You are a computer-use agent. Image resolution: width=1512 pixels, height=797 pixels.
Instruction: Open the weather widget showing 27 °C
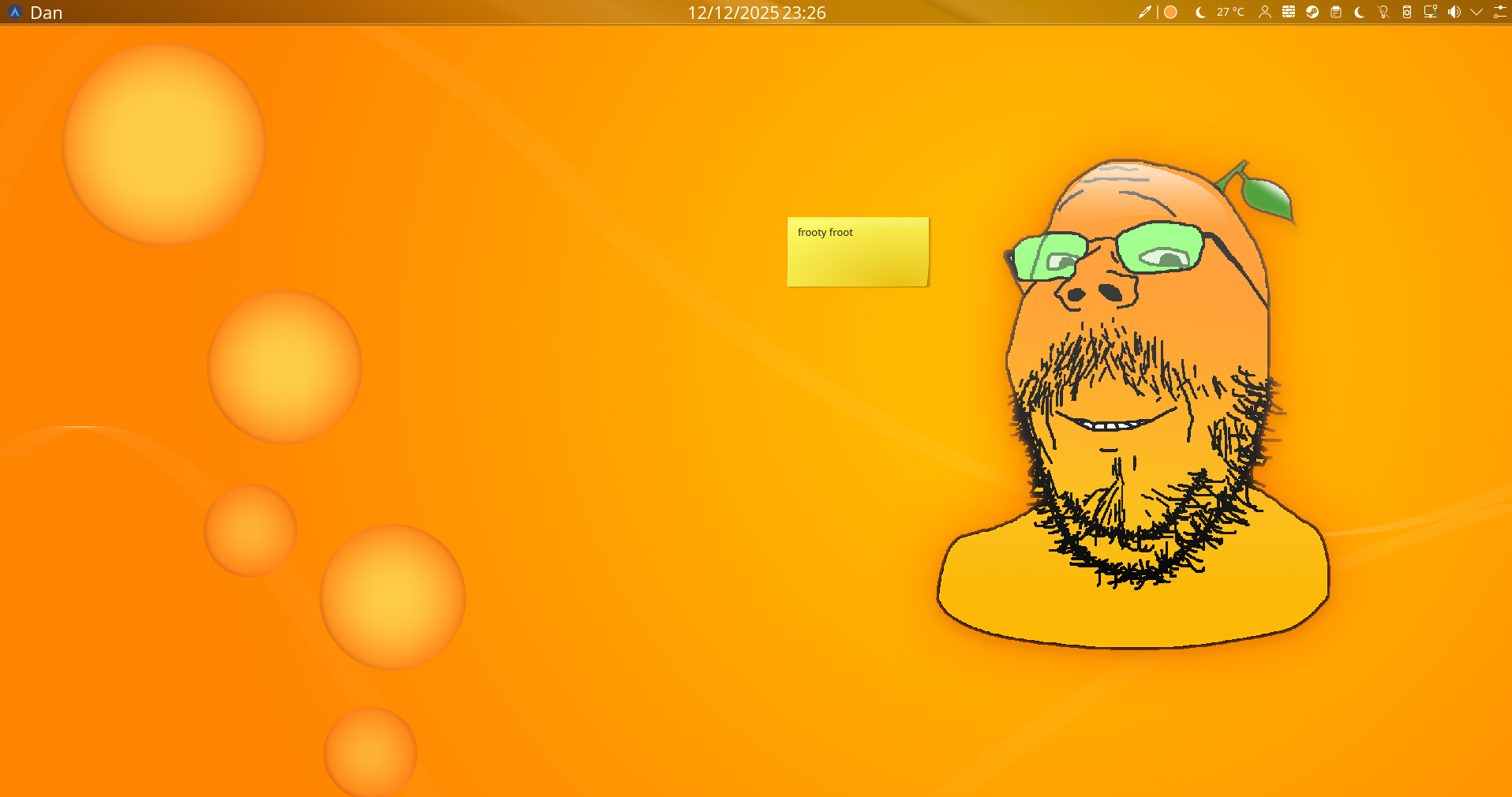pyautogui.click(x=1229, y=12)
